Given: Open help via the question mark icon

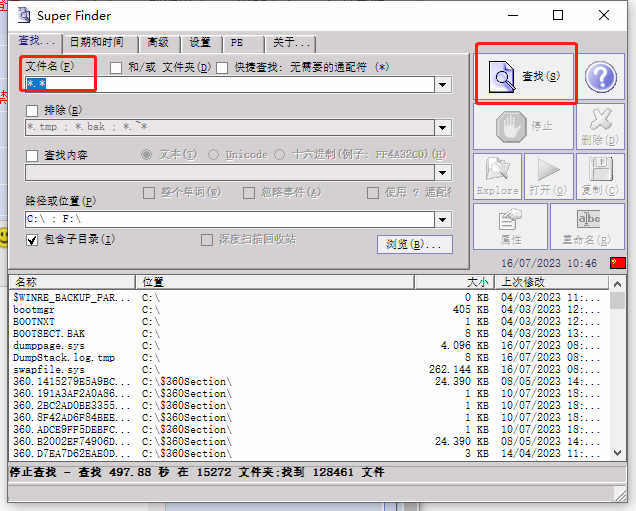Looking at the screenshot, I should (x=601, y=76).
